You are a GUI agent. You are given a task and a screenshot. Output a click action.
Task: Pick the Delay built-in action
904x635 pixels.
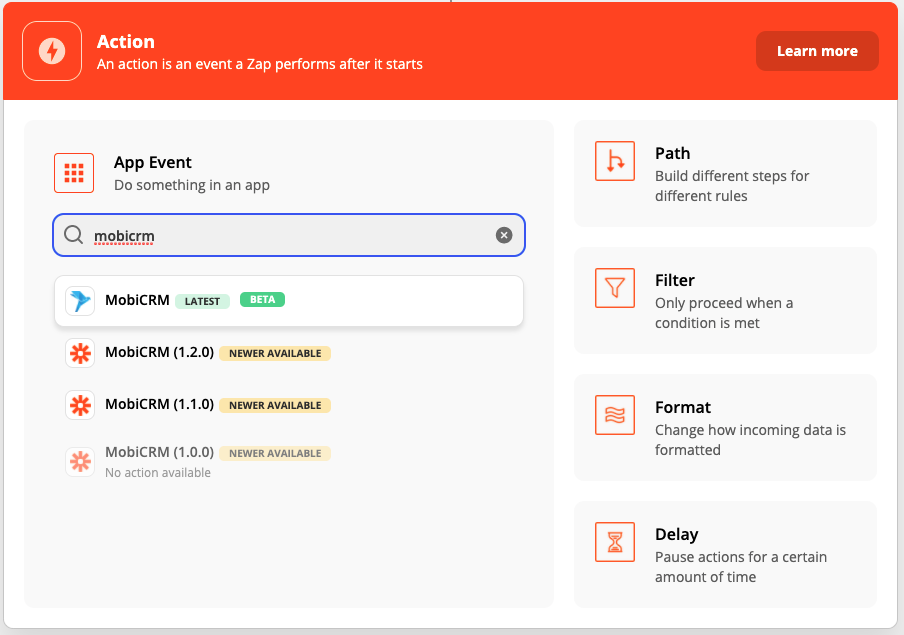pos(725,554)
